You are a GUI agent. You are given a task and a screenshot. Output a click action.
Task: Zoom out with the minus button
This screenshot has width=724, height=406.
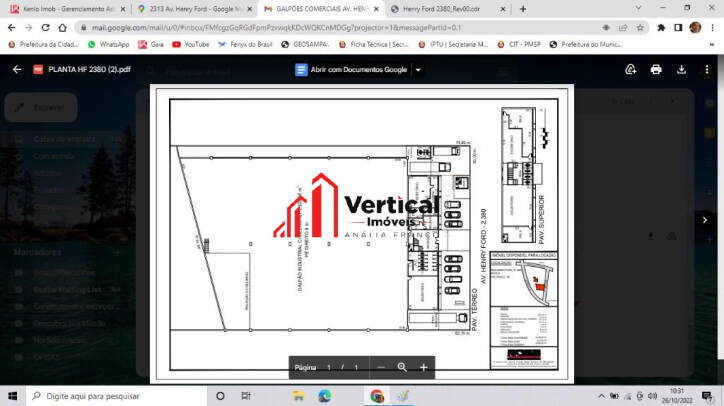coord(381,367)
